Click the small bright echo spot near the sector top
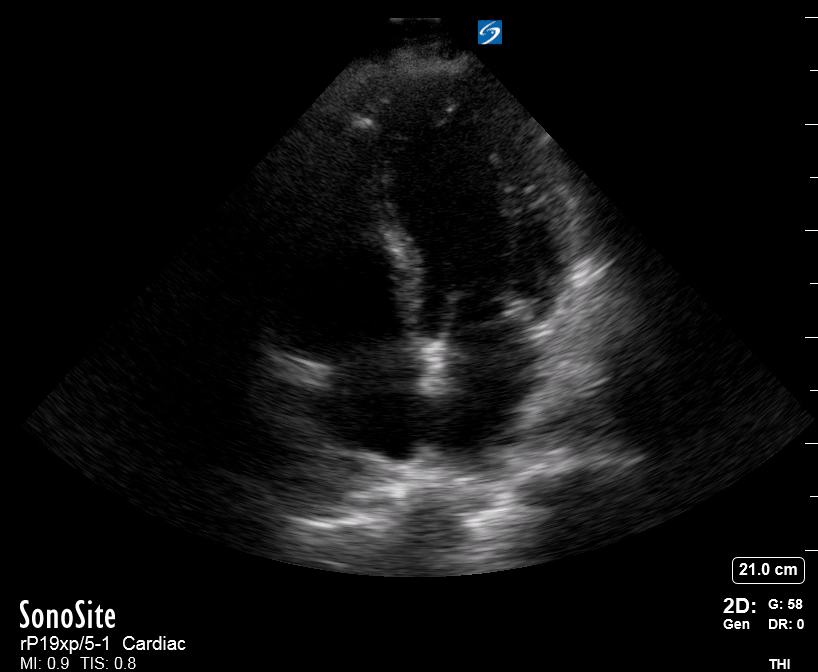 364,123
